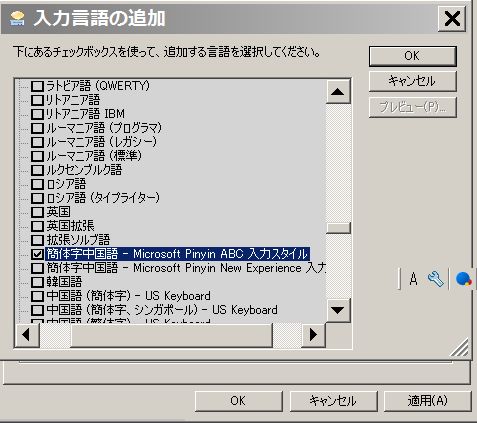Click キャンセル below the top OK button
Viewport: 477px width, 423px height.
coord(412,81)
